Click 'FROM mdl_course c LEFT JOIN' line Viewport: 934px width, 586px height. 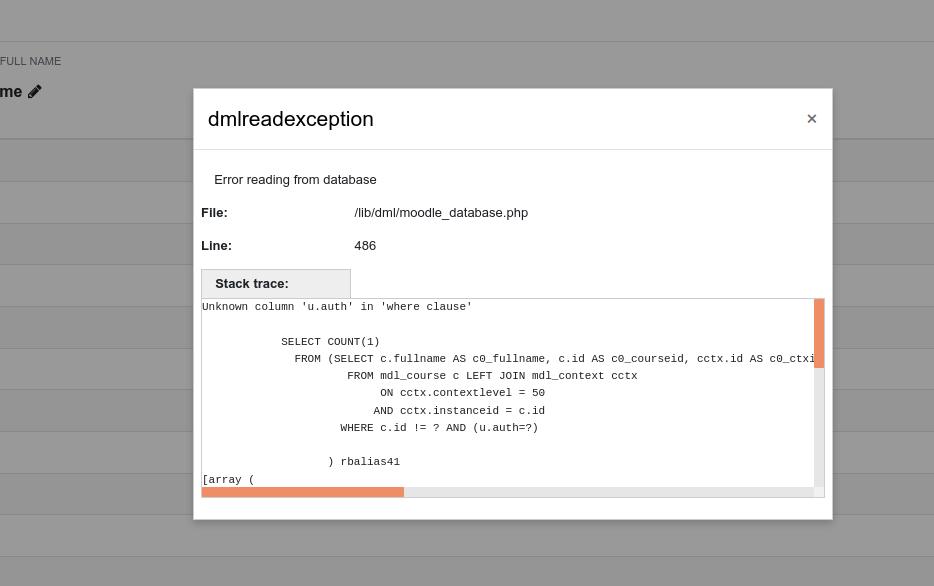[x=493, y=376]
